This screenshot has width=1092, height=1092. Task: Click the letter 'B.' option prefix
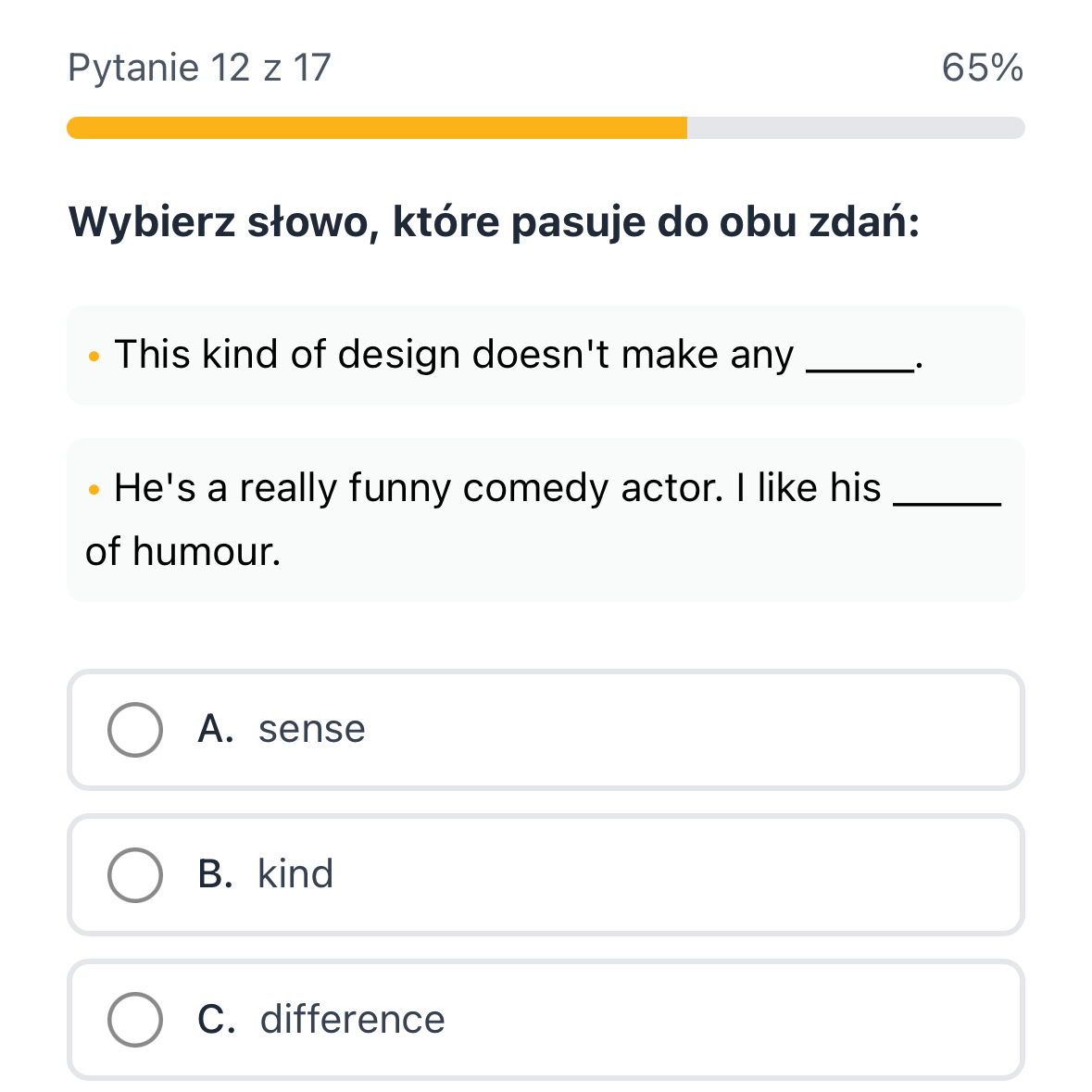tap(215, 874)
